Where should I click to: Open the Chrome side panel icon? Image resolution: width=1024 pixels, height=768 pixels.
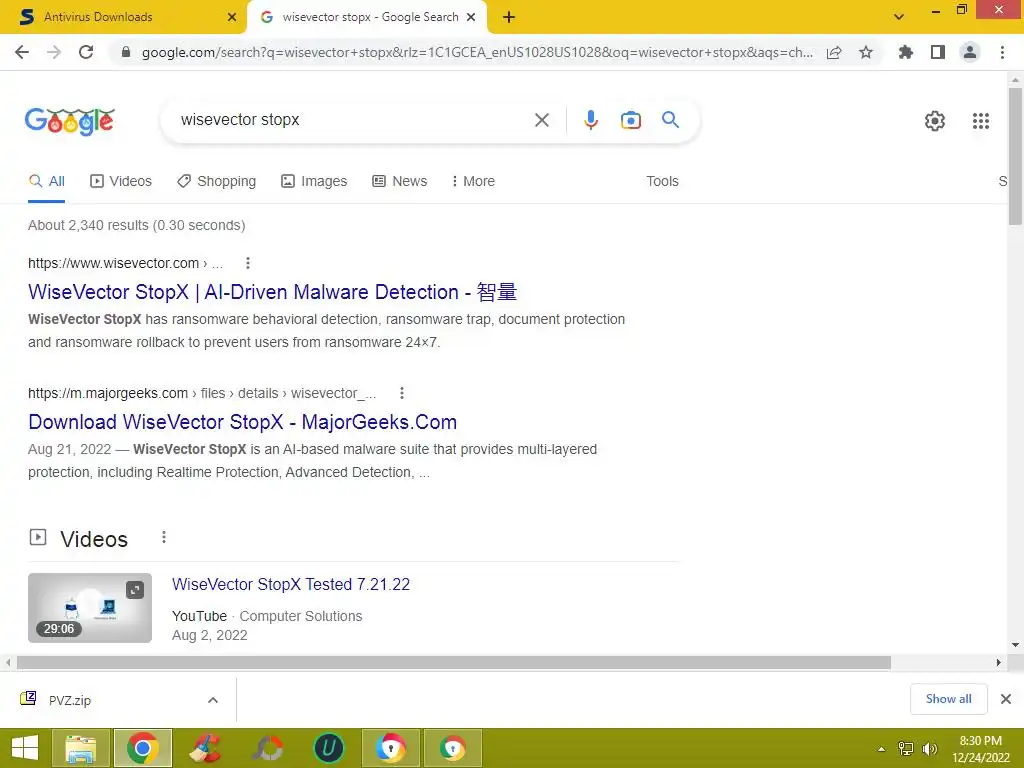pyautogui.click(x=938, y=52)
